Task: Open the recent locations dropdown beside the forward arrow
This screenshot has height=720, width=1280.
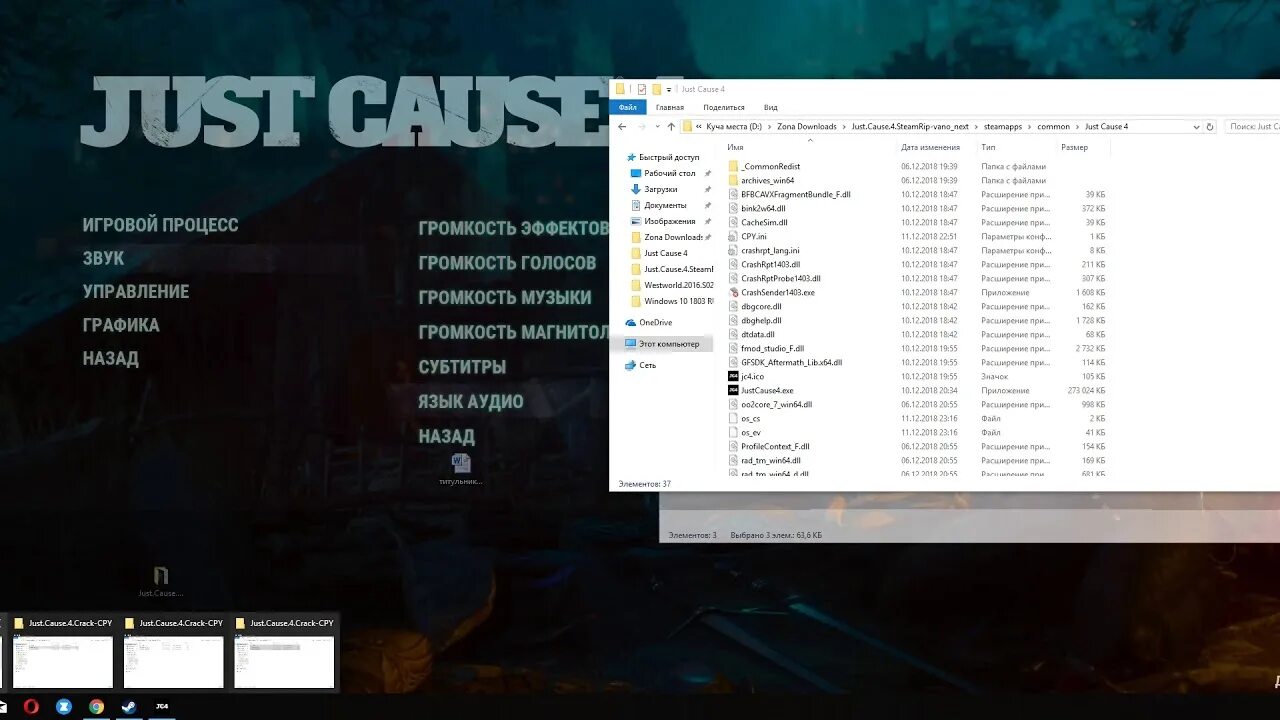Action: click(x=656, y=127)
